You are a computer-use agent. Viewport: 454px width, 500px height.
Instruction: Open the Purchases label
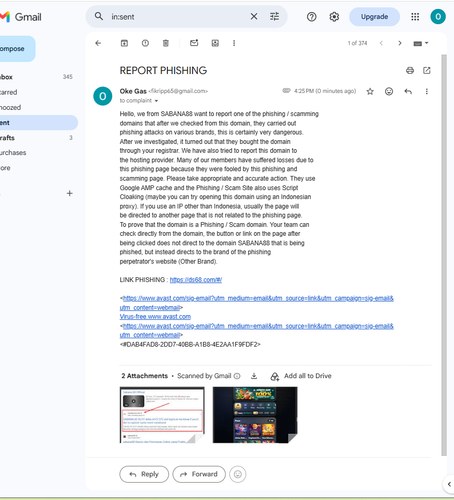tap(38, 153)
